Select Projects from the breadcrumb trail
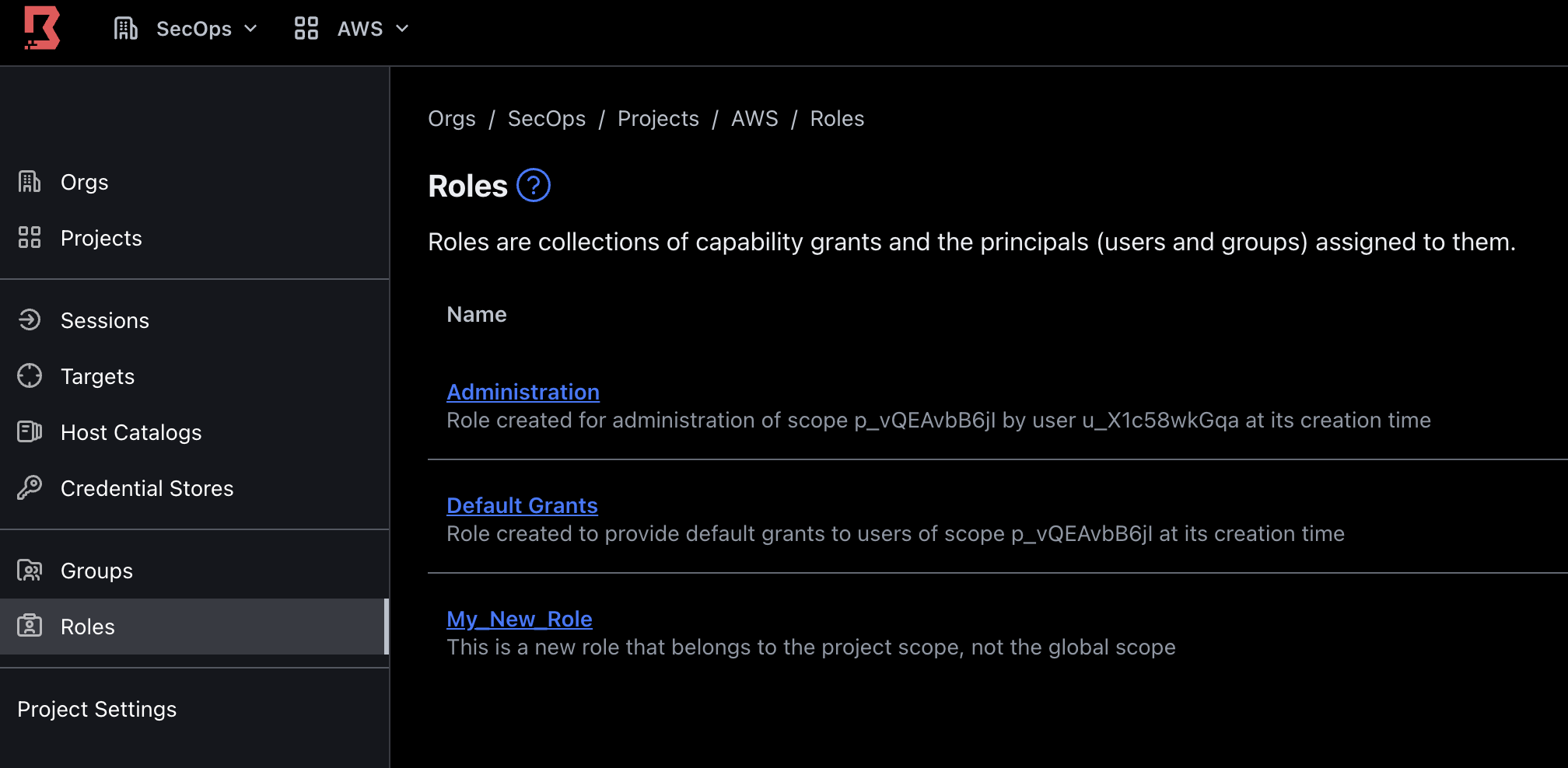 pos(658,118)
